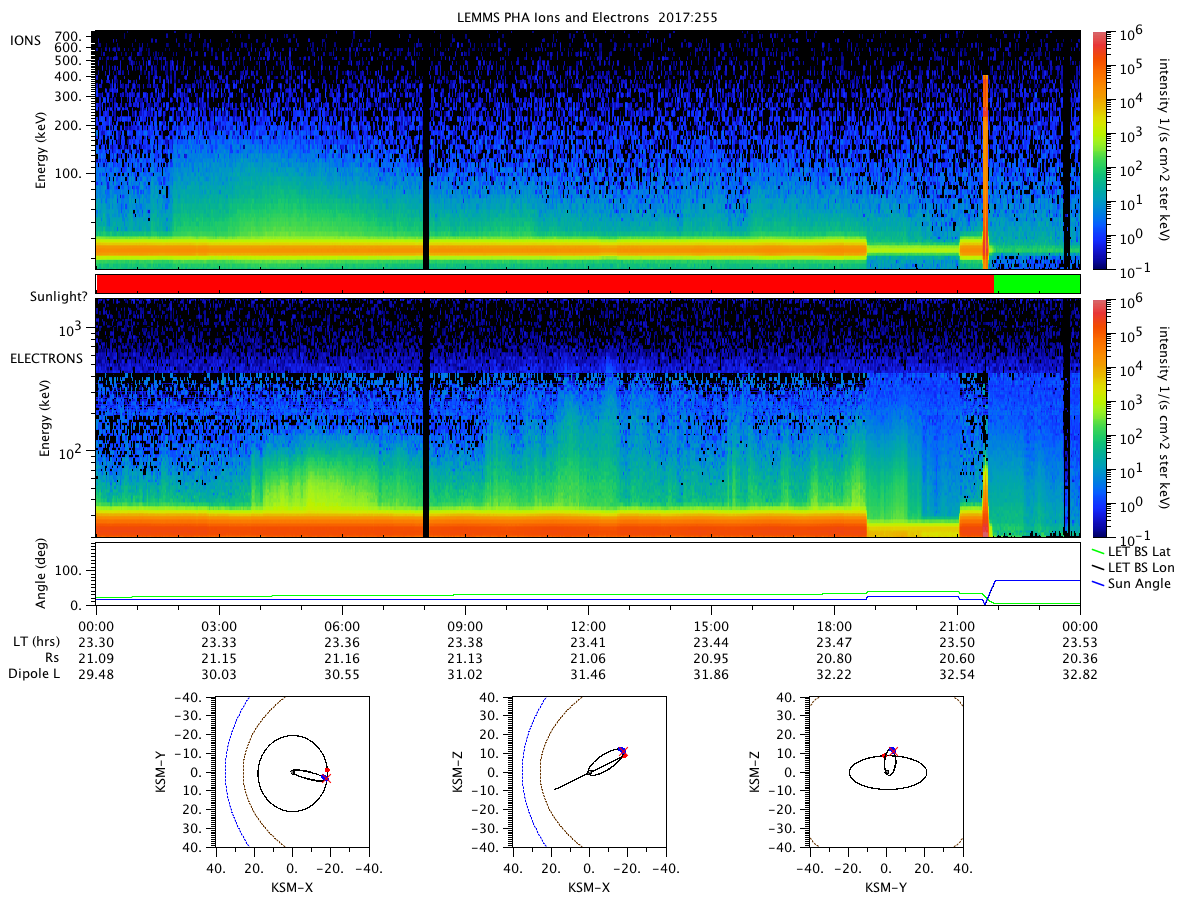Click the ions intensity color bar

[1100, 150]
